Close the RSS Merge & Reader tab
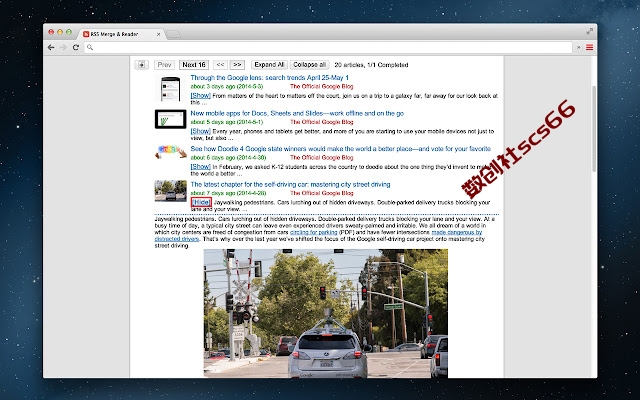Image resolution: width=640 pixels, height=400 pixels. tap(158, 34)
